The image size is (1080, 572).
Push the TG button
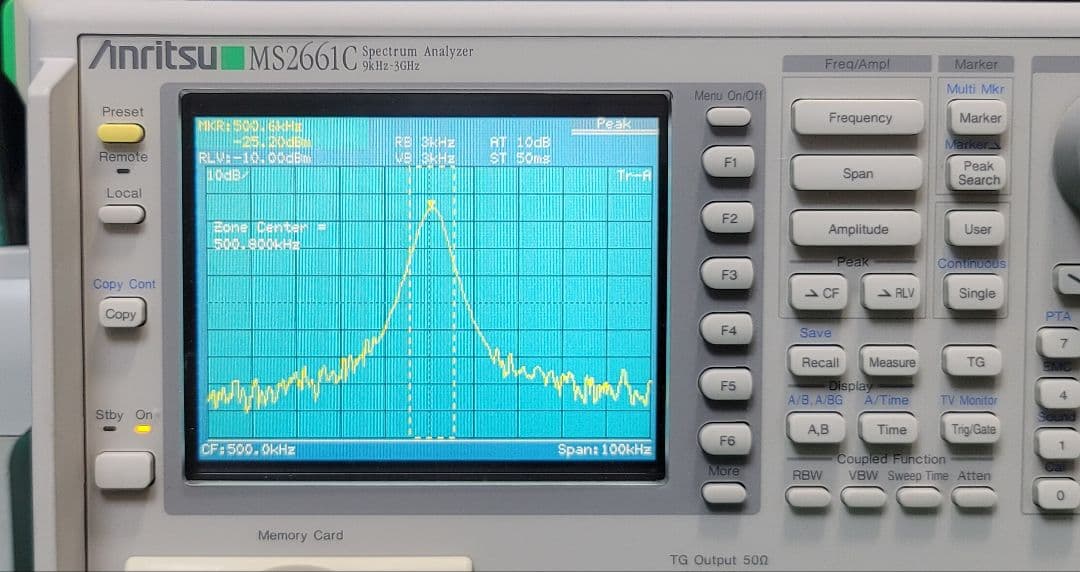972,361
